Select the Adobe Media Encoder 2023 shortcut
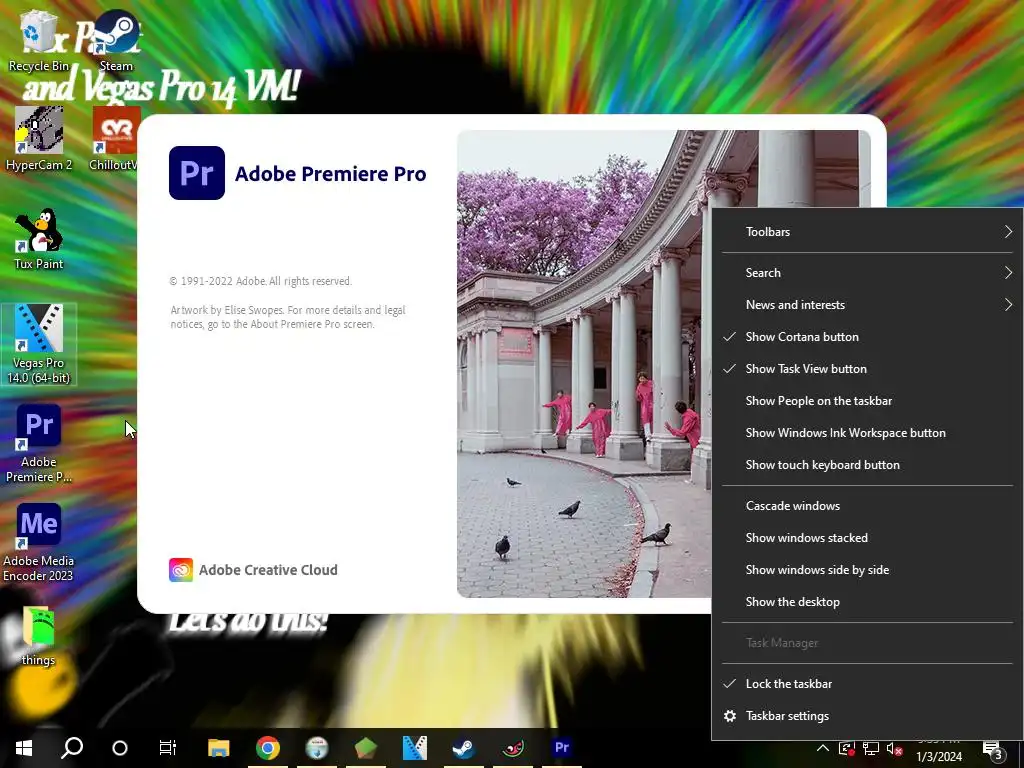The image size is (1024, 768). click(x=39, y=543)
